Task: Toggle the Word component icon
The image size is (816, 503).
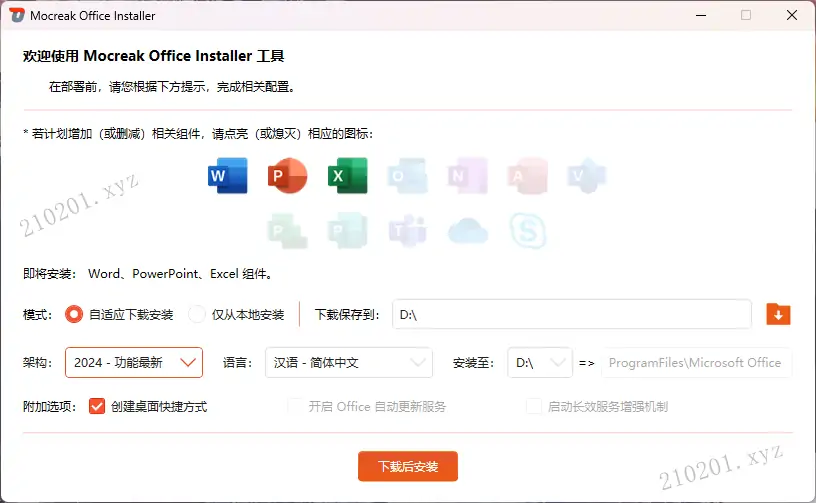Action: (227, 176)
